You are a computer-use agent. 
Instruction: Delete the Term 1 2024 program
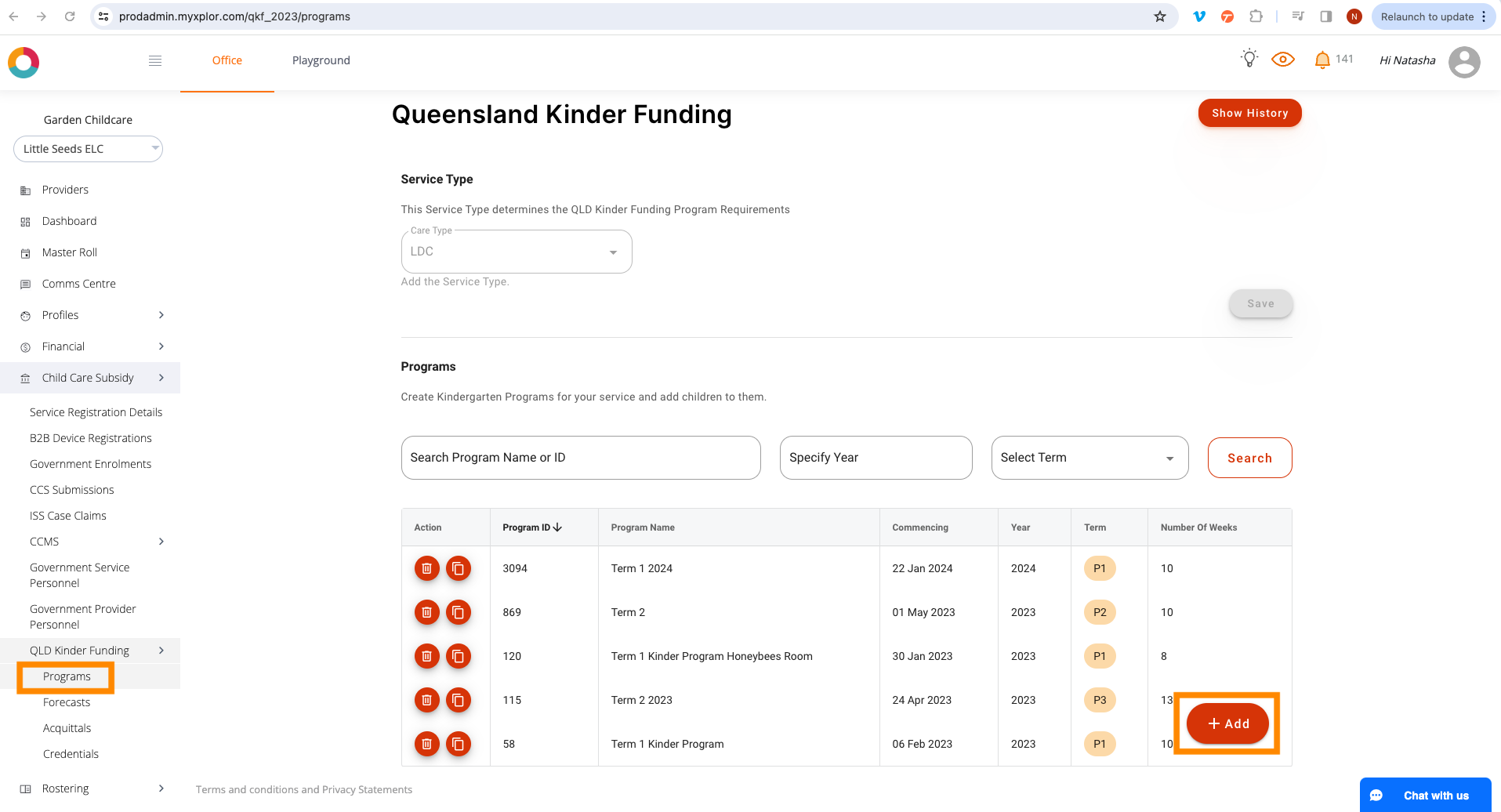(x=426, y=568)
